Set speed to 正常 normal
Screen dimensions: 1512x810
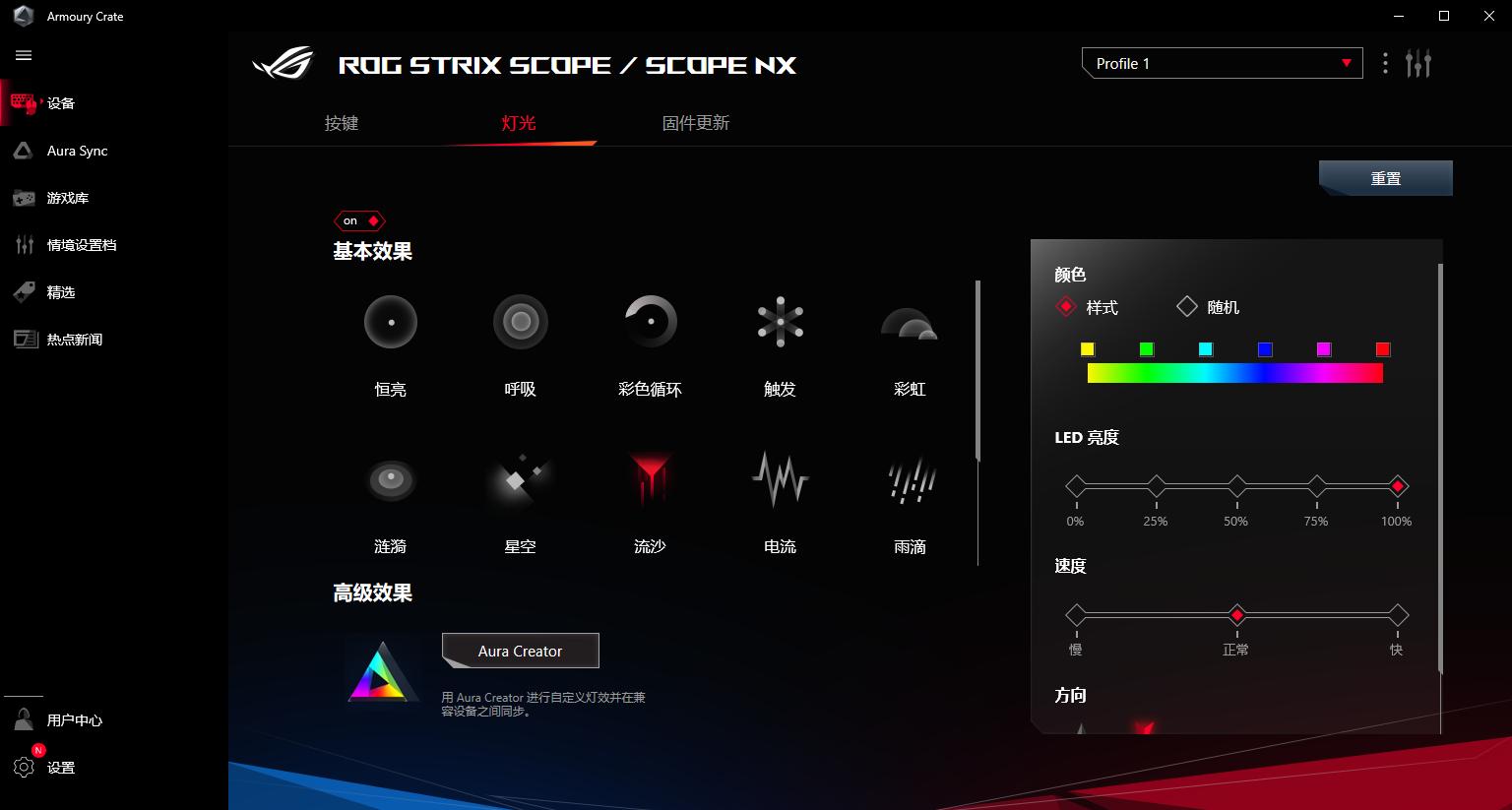(1237, 615)
